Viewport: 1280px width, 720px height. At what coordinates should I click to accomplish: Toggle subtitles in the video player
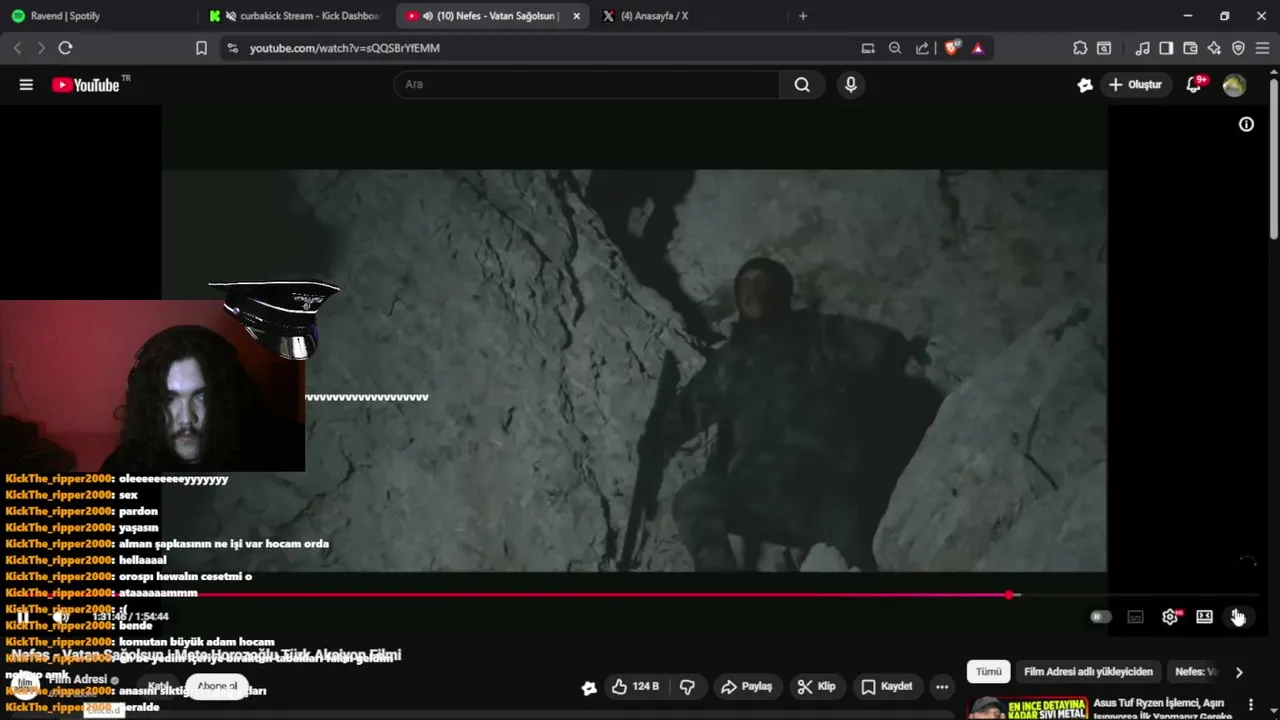point(1135,616)
